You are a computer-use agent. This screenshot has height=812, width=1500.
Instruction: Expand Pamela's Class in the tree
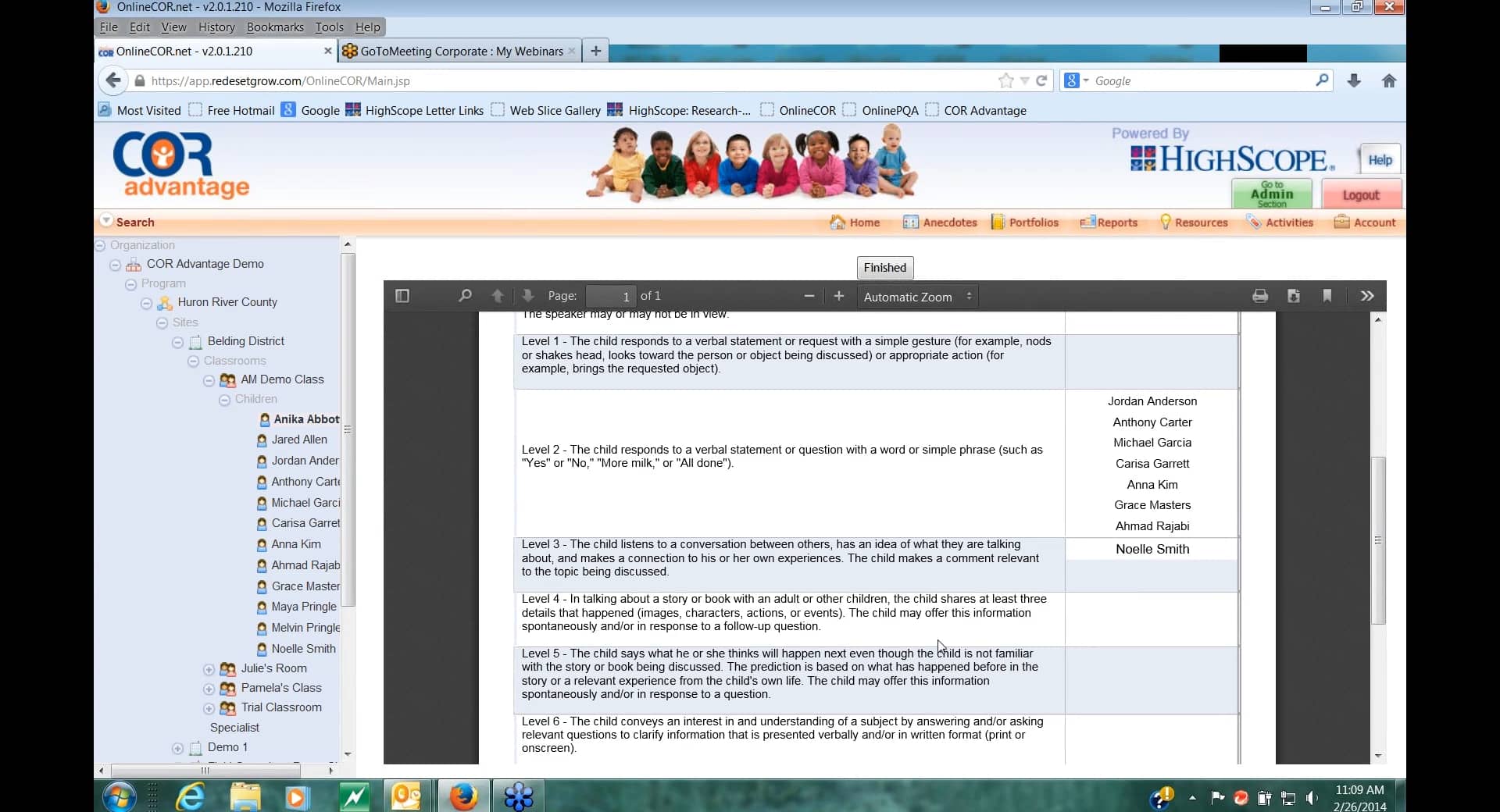(209, 689)
